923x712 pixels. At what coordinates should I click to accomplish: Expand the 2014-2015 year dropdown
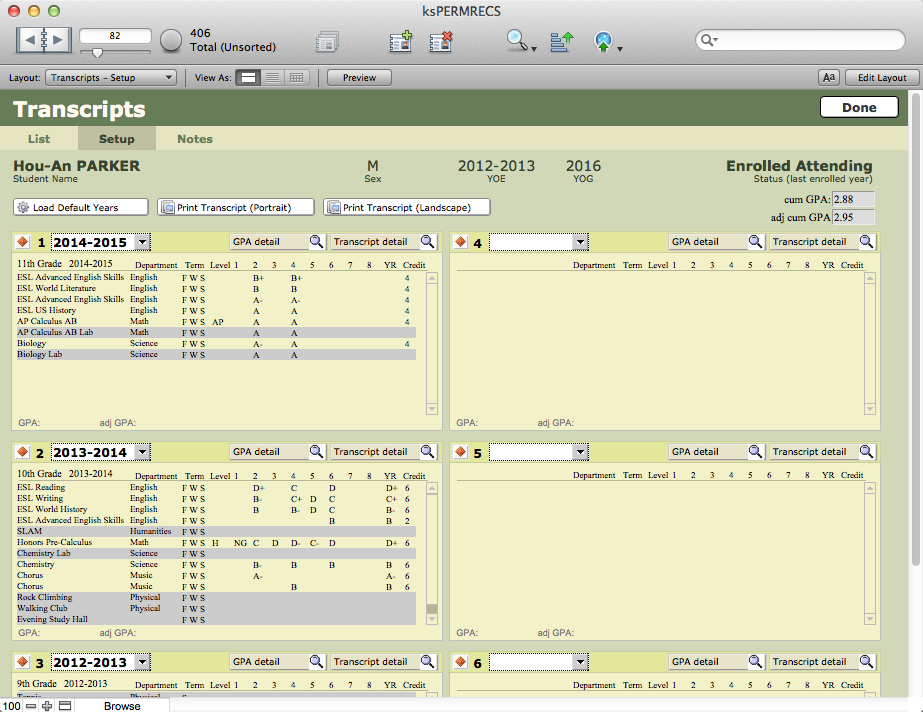142,242
